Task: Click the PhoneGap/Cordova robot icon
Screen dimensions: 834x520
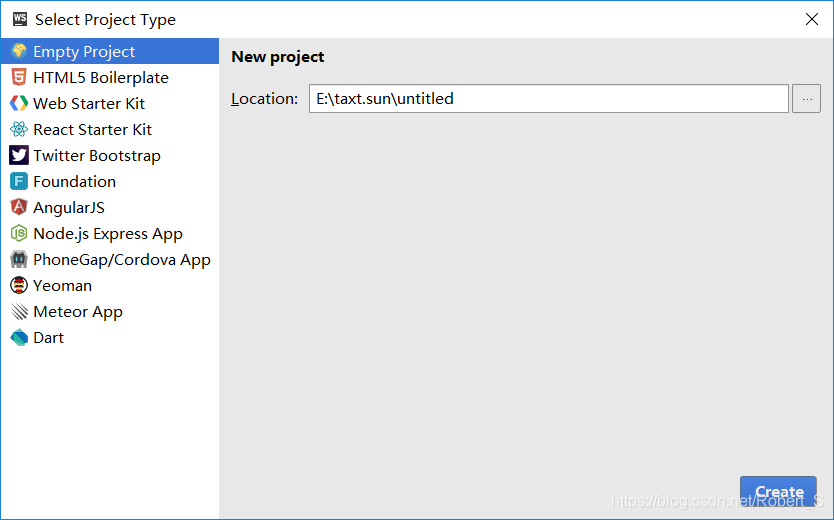Action: coord(19,259)
